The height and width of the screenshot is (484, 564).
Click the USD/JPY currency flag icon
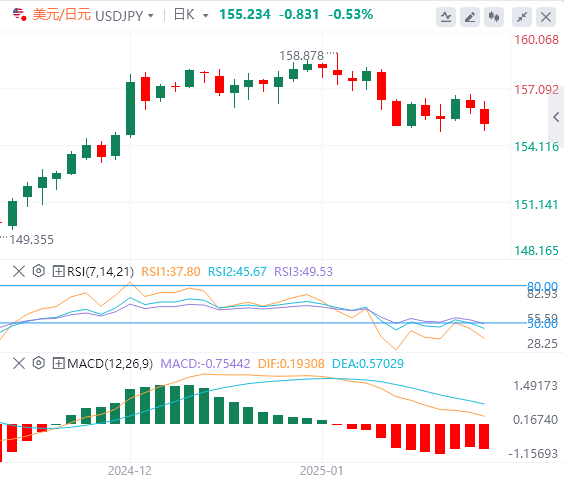[19, 15]
